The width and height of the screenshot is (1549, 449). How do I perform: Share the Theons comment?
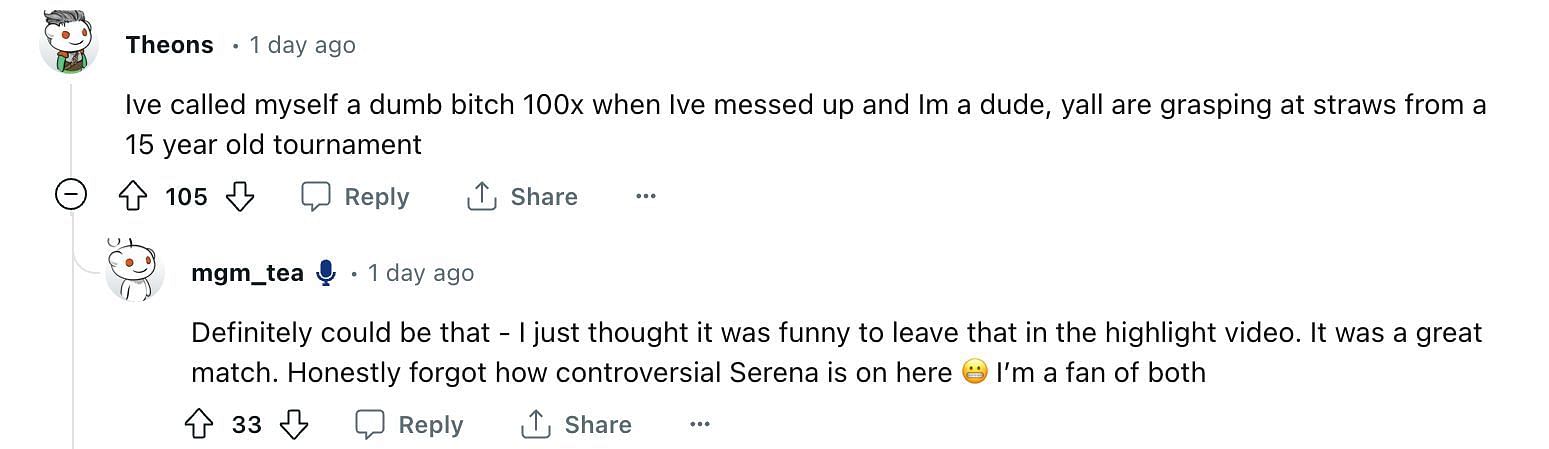click(522, 197)
